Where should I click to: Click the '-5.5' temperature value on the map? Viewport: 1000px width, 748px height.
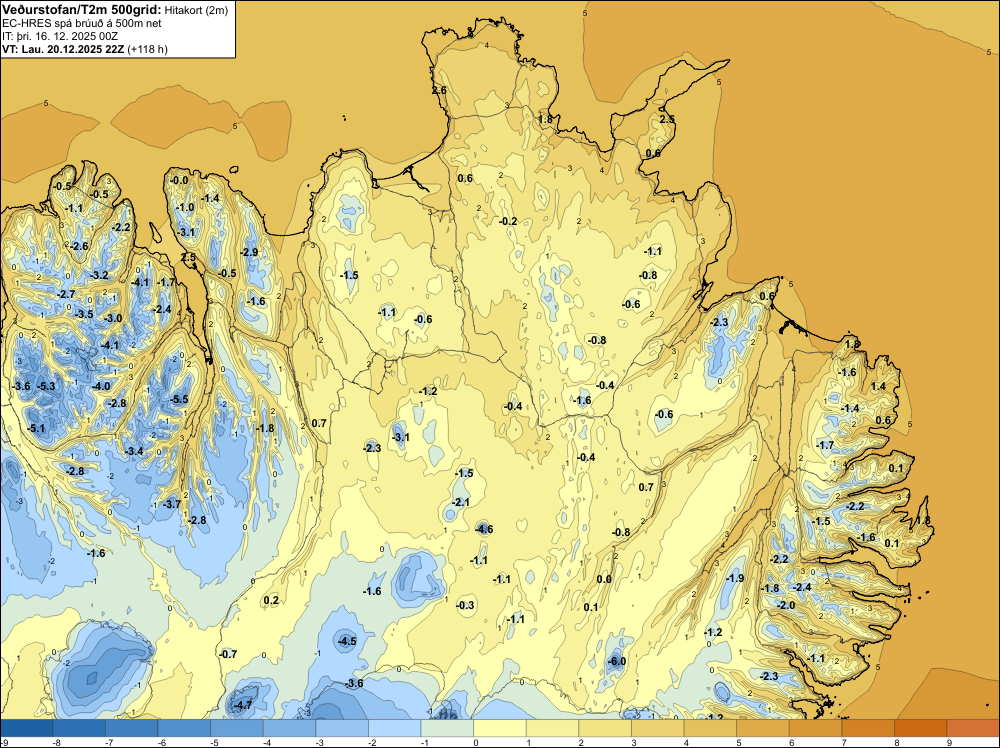[x=179, y=399]
